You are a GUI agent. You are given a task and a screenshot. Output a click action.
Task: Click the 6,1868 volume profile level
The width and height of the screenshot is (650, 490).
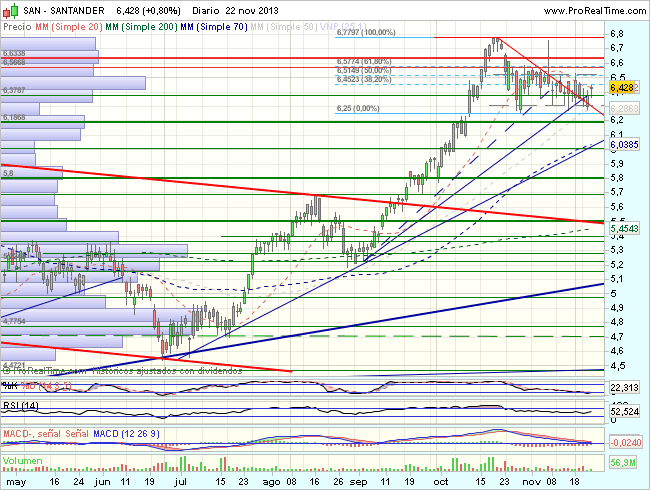[14, 118]
